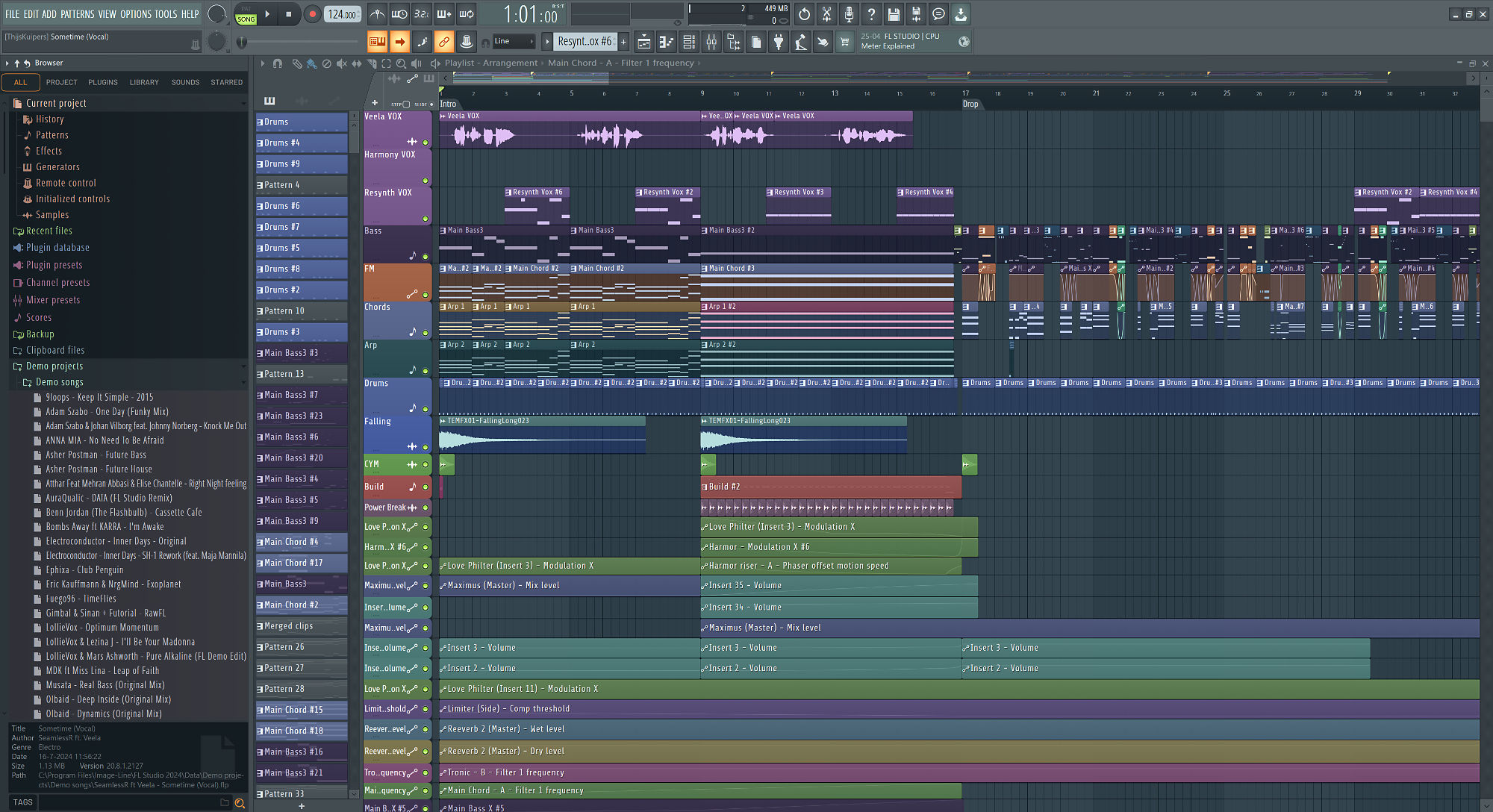
Task: Open the Piano roll window
Action: tap(667, 43)
